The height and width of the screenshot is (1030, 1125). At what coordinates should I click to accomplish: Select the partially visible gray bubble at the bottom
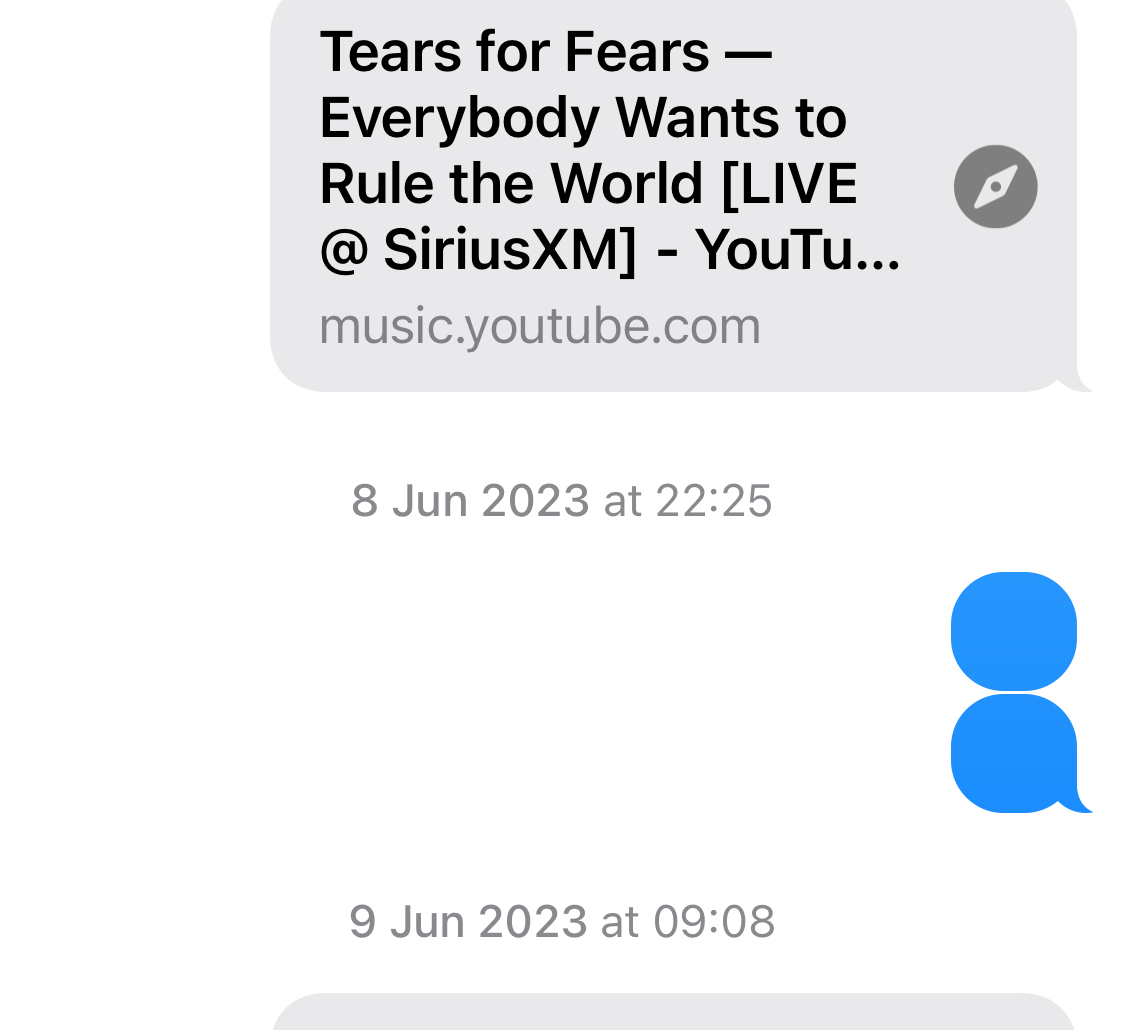tap(673, 1011)
